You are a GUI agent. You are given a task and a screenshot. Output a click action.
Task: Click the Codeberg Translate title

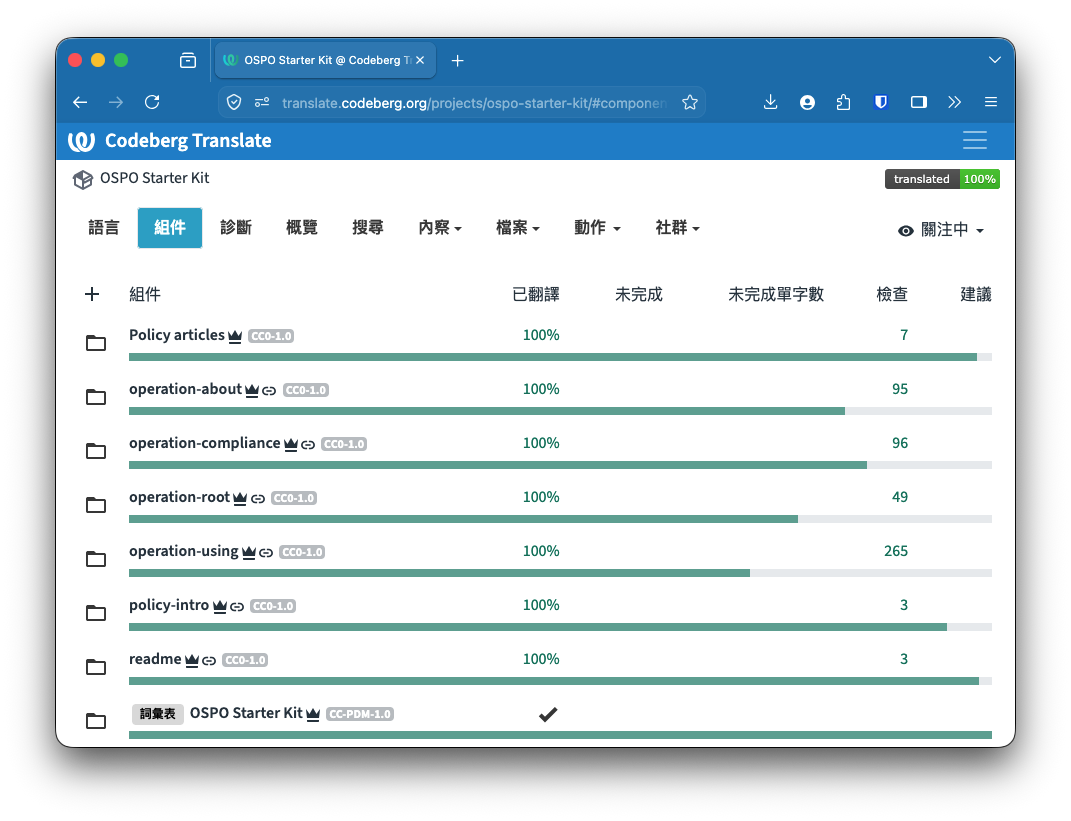(188, 141)
